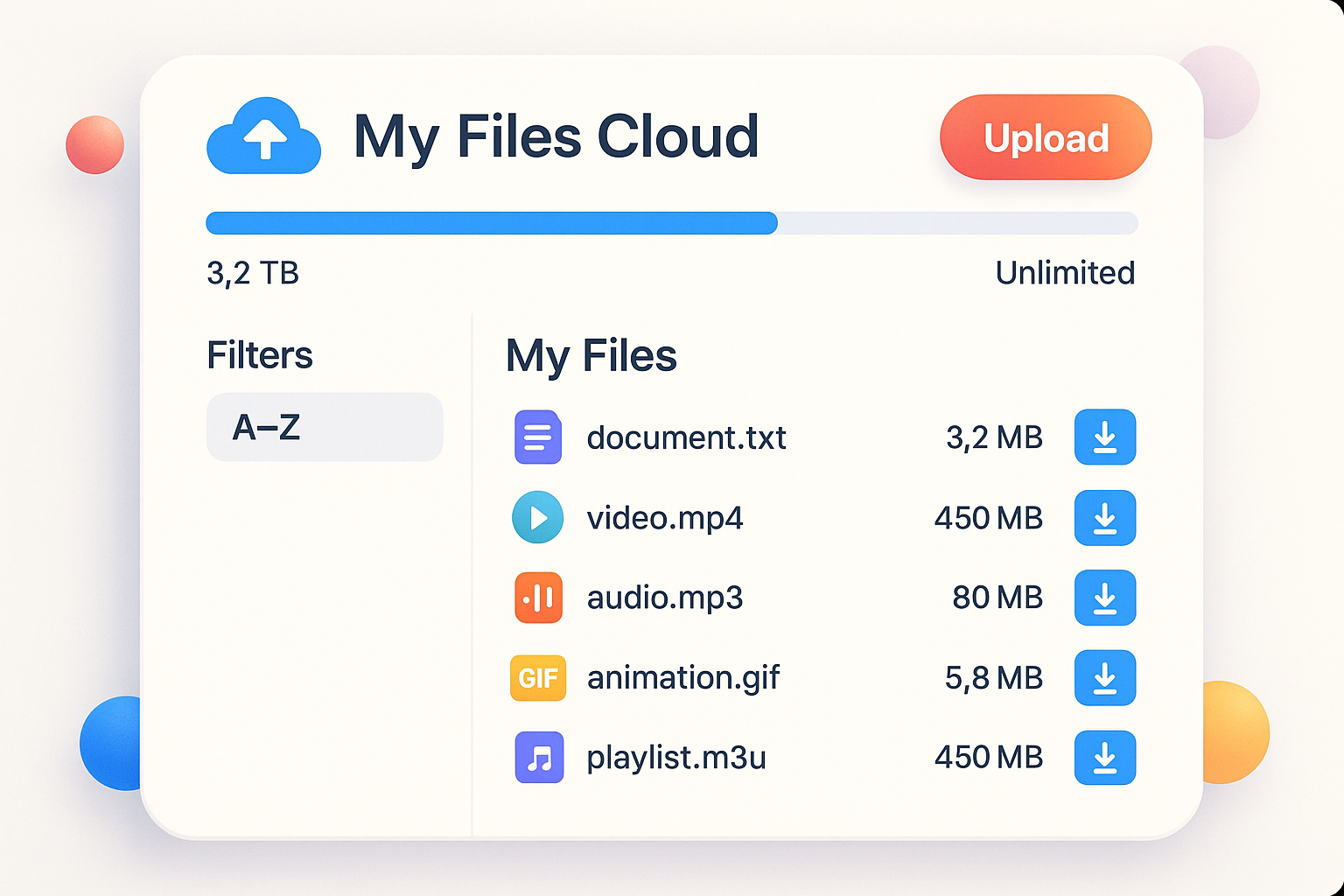Image resolution: width=1344 pixels, height=896 pixels.
Task: Click the storage usage progress bar
Action: pyautogui.click(x=671, y=224)
